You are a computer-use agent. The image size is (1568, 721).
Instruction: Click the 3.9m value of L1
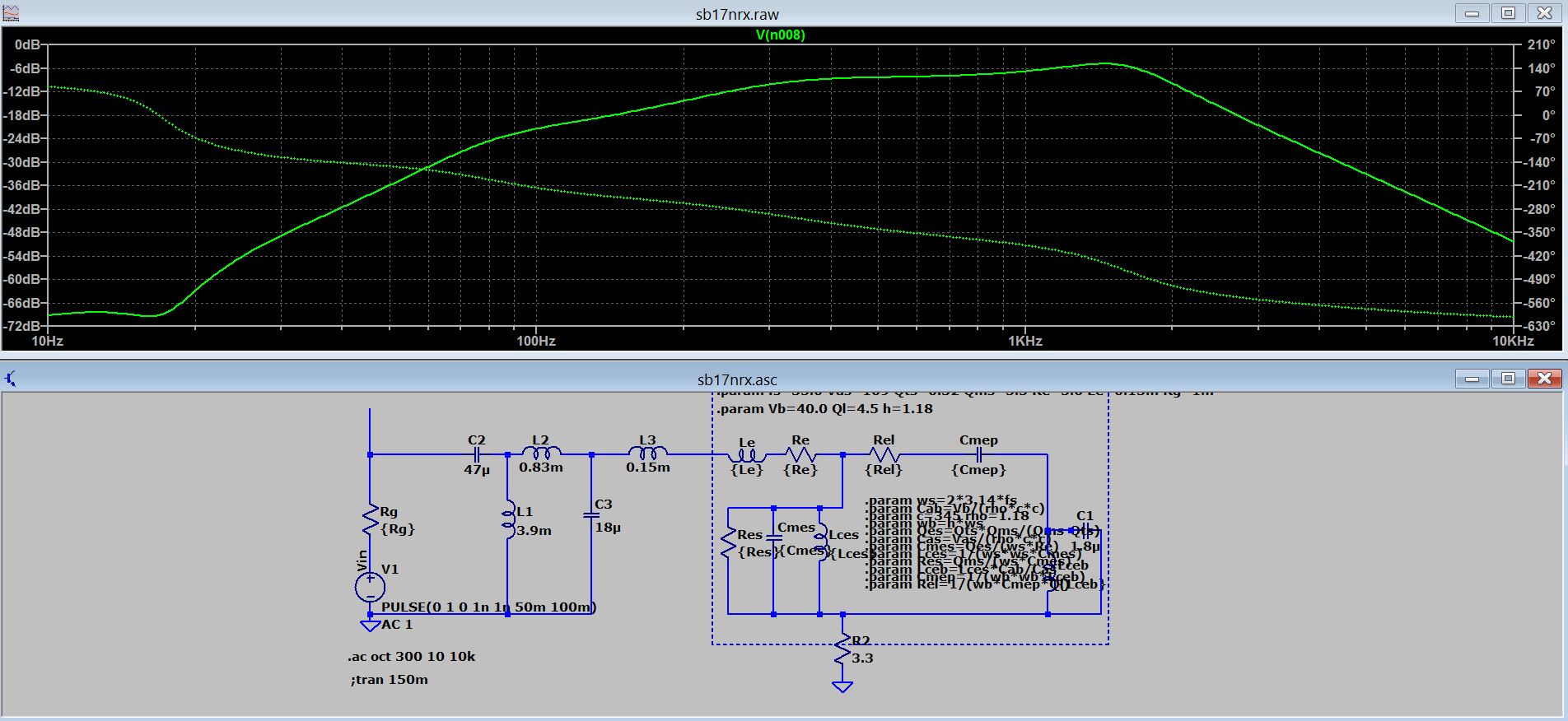pos(534,531)
